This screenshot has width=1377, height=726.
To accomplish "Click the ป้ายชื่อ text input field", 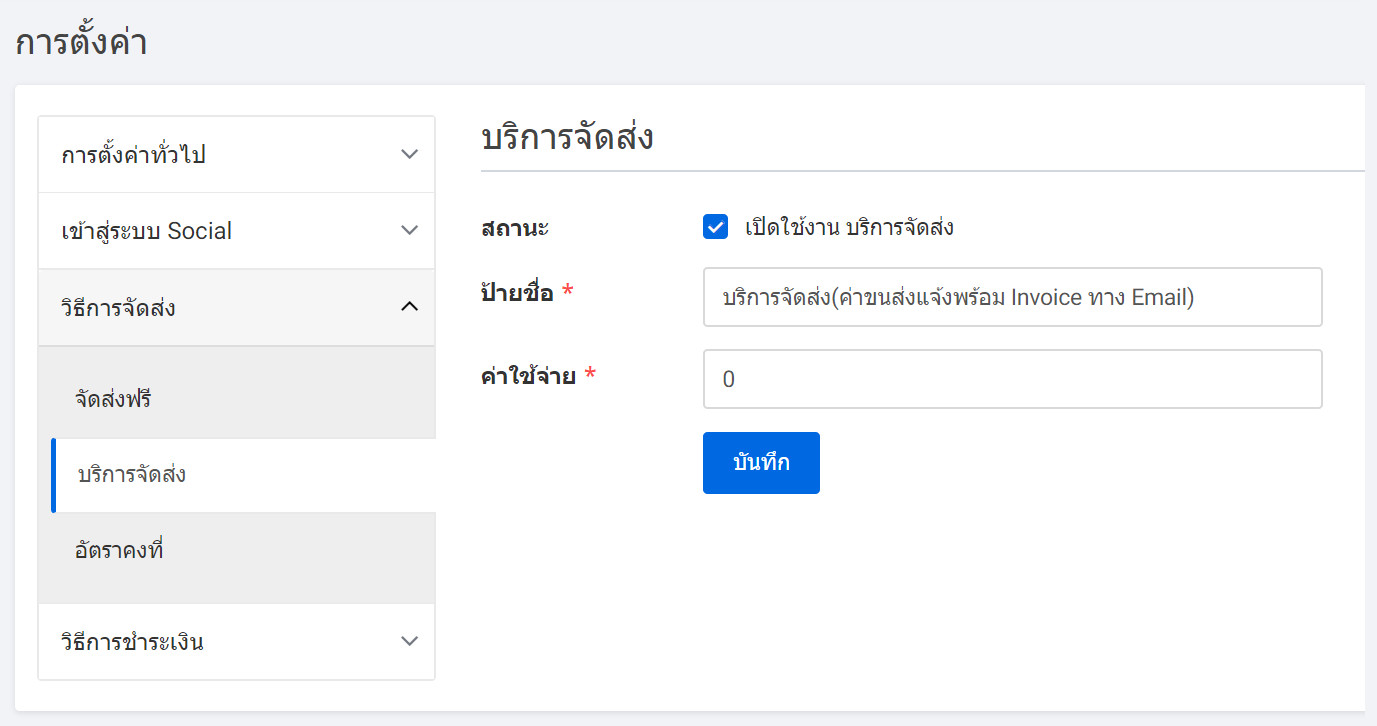I will 1013,297.
